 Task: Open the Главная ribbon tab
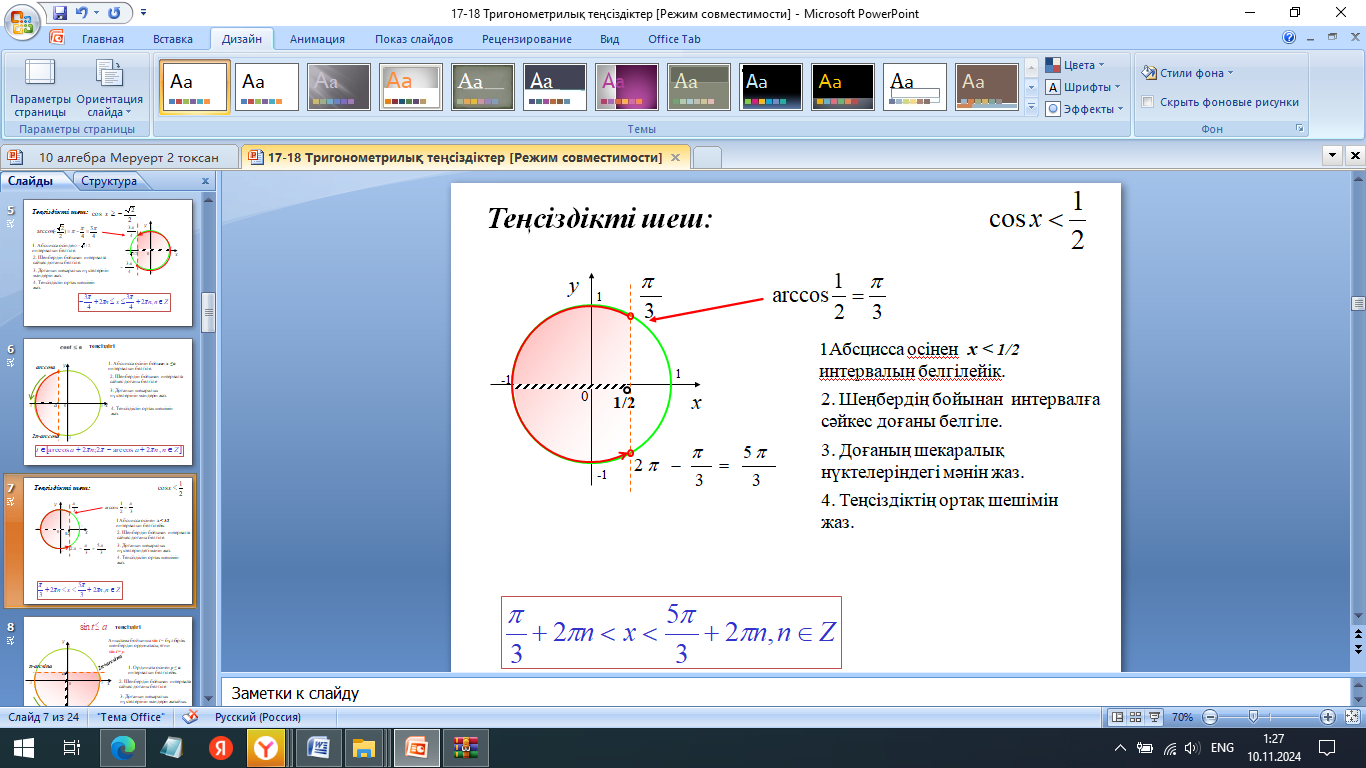103,39
